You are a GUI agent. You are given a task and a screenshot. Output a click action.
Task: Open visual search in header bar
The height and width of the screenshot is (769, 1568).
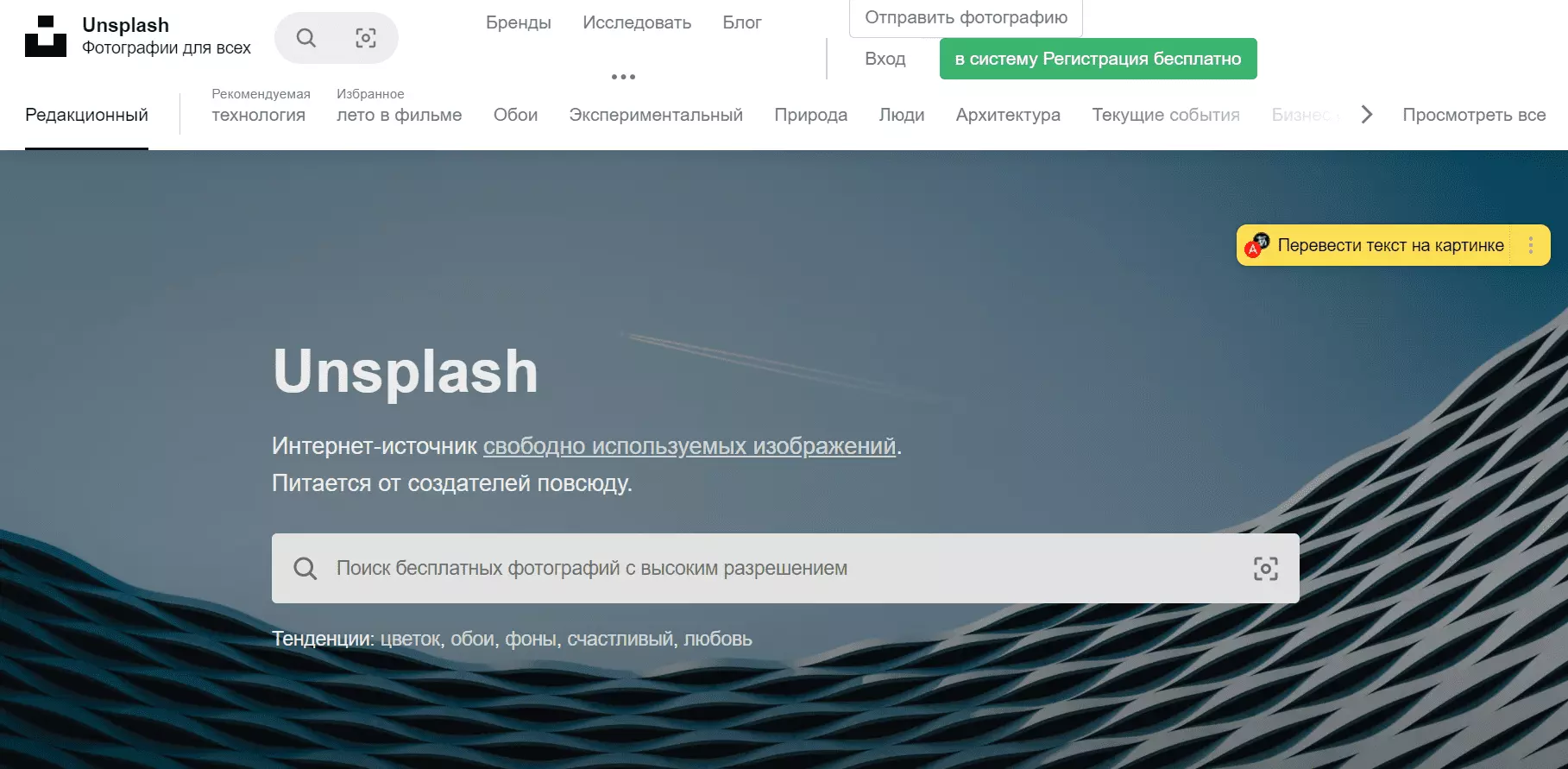click(x=366, y=38)
